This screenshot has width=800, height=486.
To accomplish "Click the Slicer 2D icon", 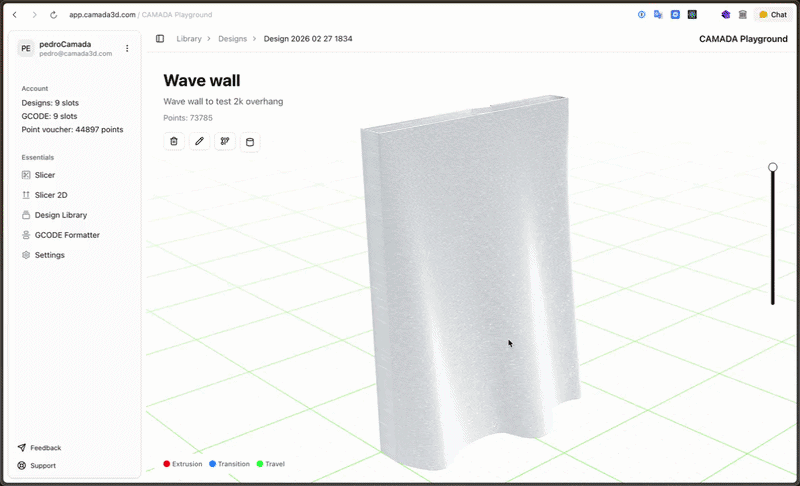I will (x=26, y=195).
